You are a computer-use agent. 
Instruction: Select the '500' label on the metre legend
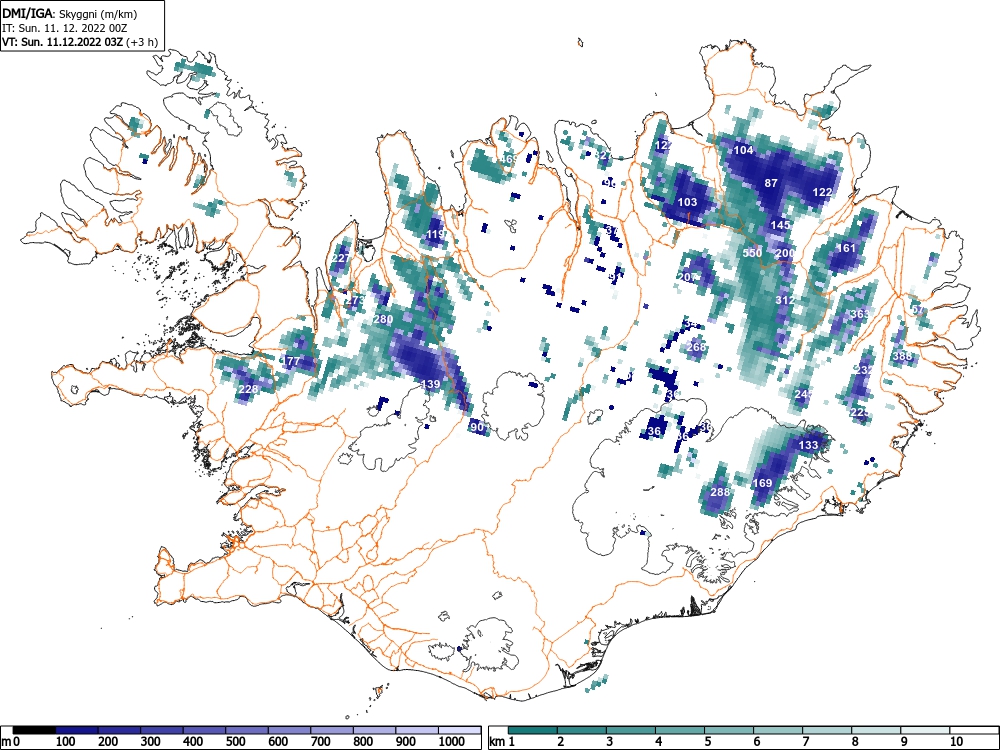coord(235,742)
